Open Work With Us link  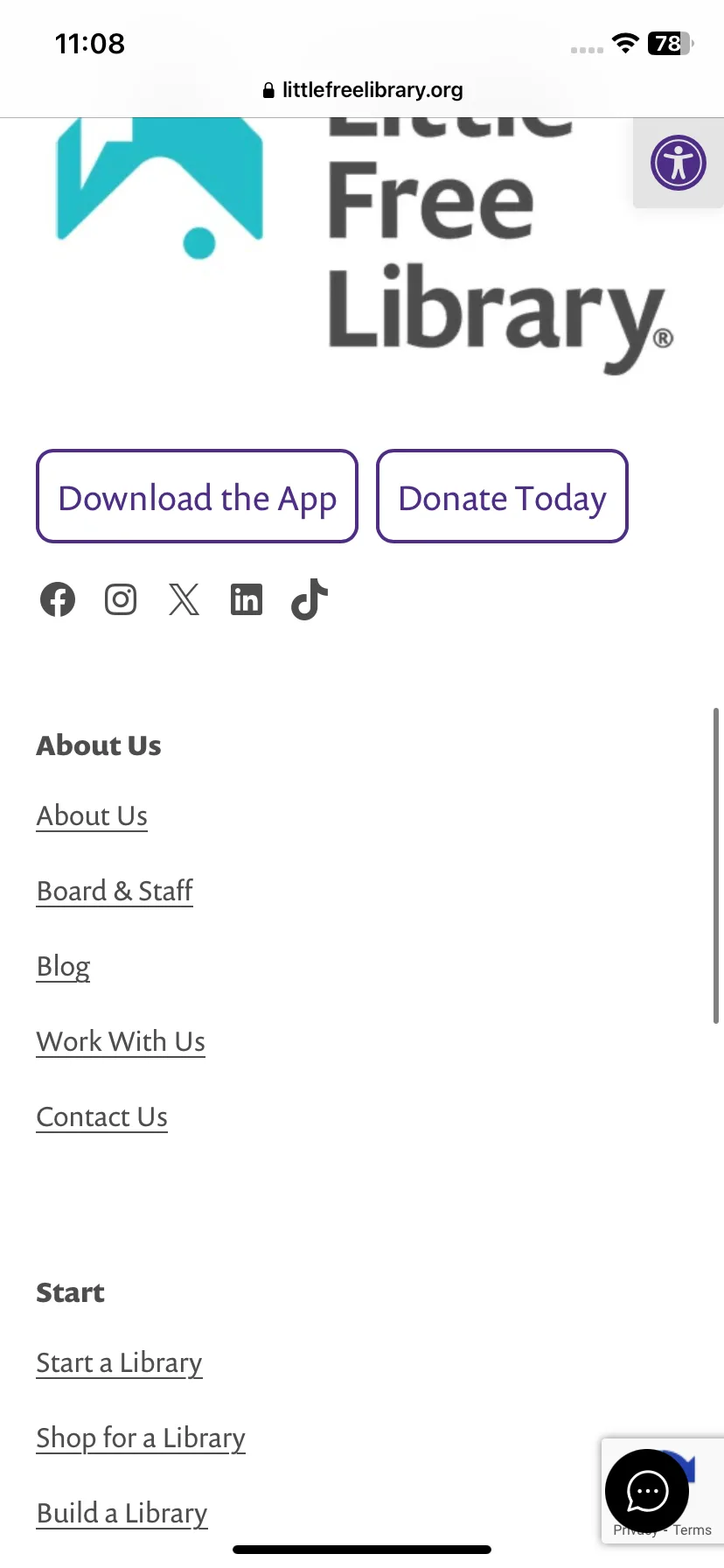(x=121, y=1041)
